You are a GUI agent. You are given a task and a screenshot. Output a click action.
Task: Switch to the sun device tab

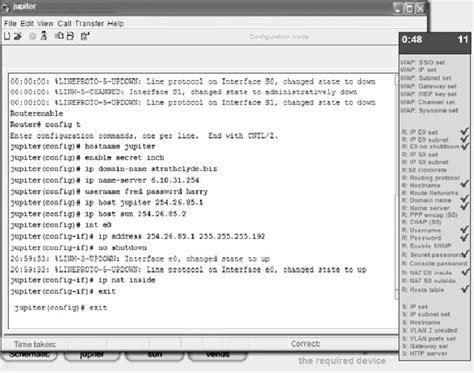click(x=155, y=355)
